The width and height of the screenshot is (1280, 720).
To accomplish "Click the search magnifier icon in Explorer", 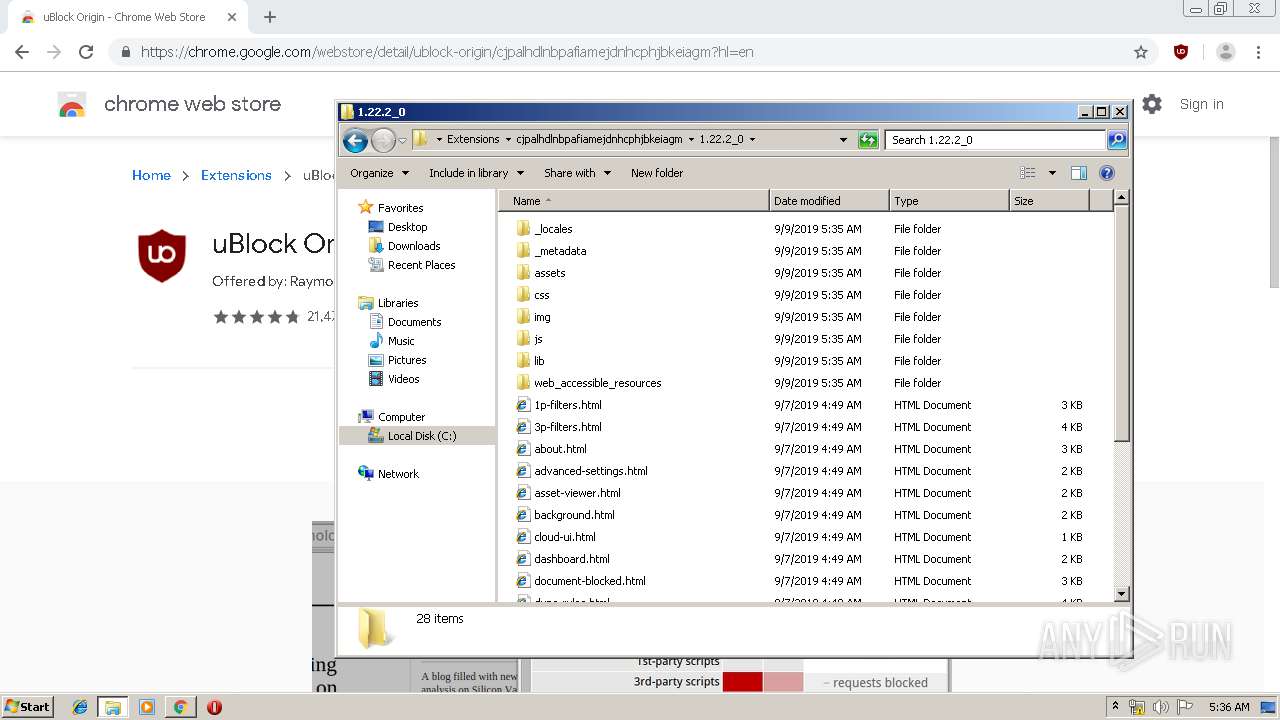I will [1117, 140].
